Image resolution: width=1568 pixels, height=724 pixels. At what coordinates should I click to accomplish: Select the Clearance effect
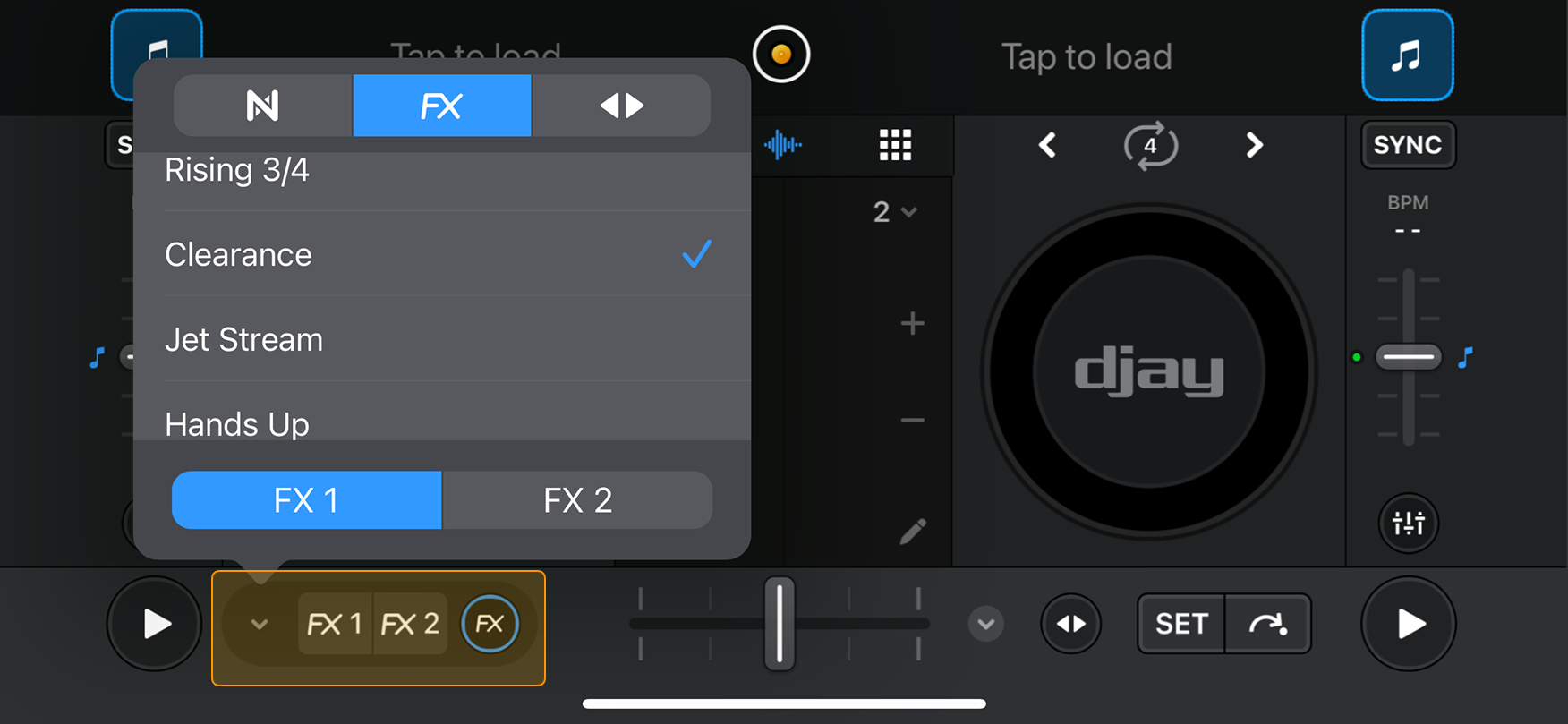[442, 254]
